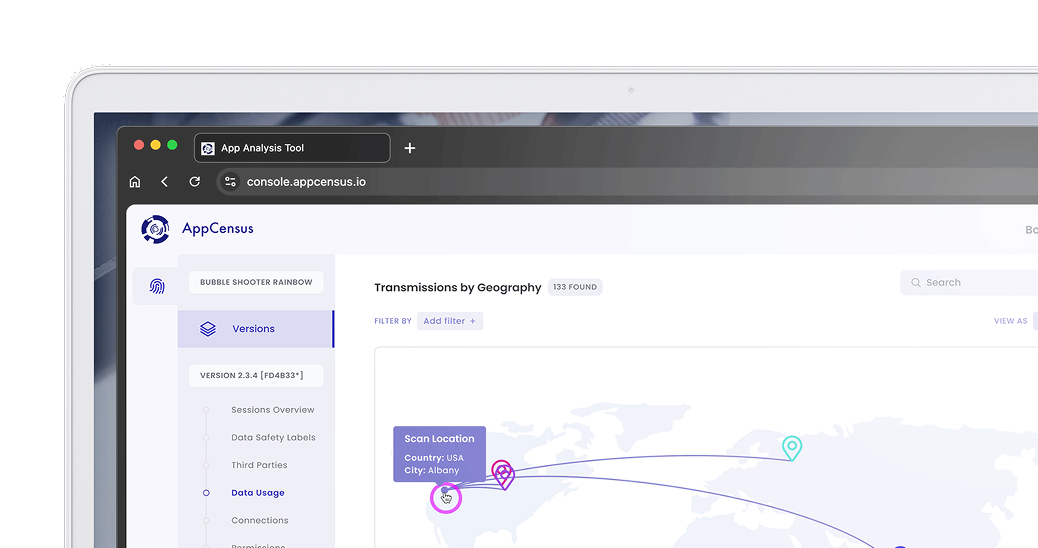
Task: Click the Add filter button
Action: point(450,321)
